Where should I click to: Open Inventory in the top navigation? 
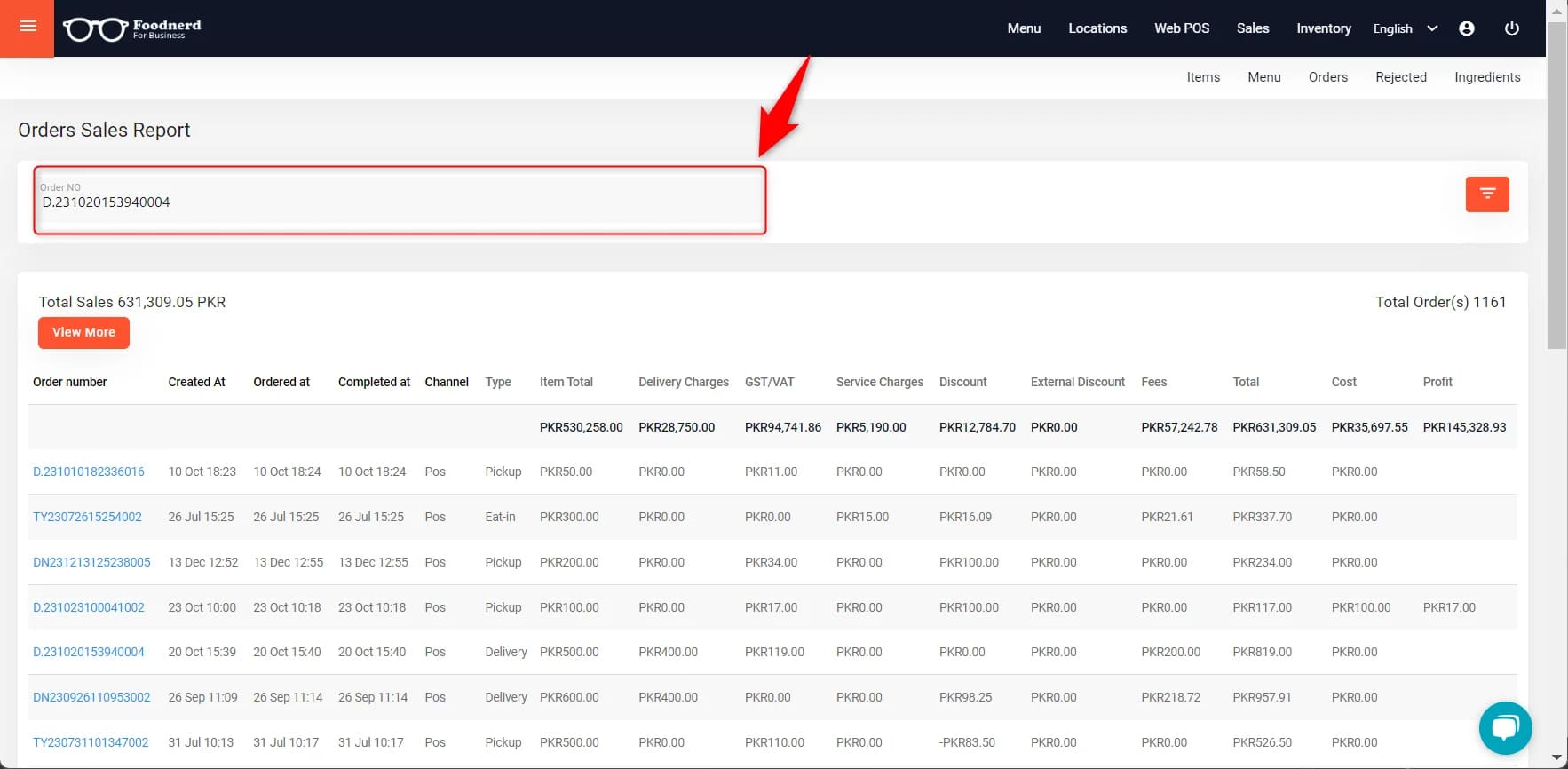pyautogui.click(x=1324, y=28)
